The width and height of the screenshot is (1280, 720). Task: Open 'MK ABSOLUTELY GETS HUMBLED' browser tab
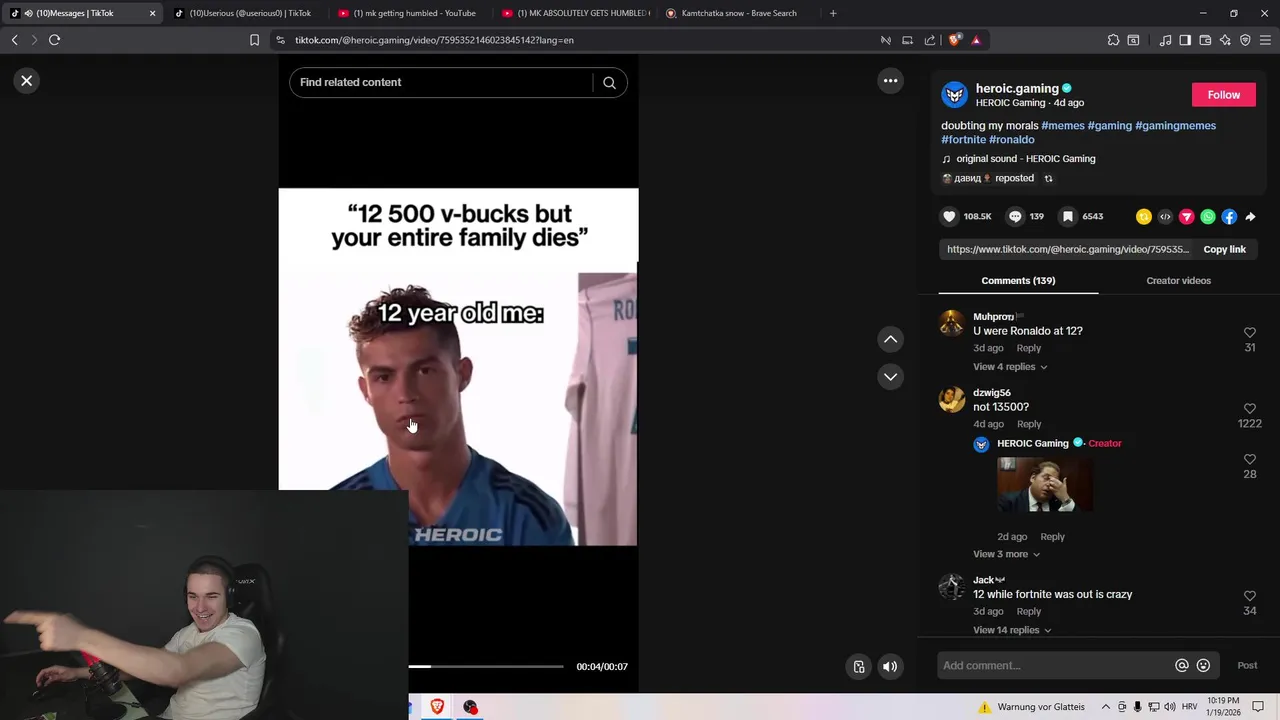pos(575,13)
